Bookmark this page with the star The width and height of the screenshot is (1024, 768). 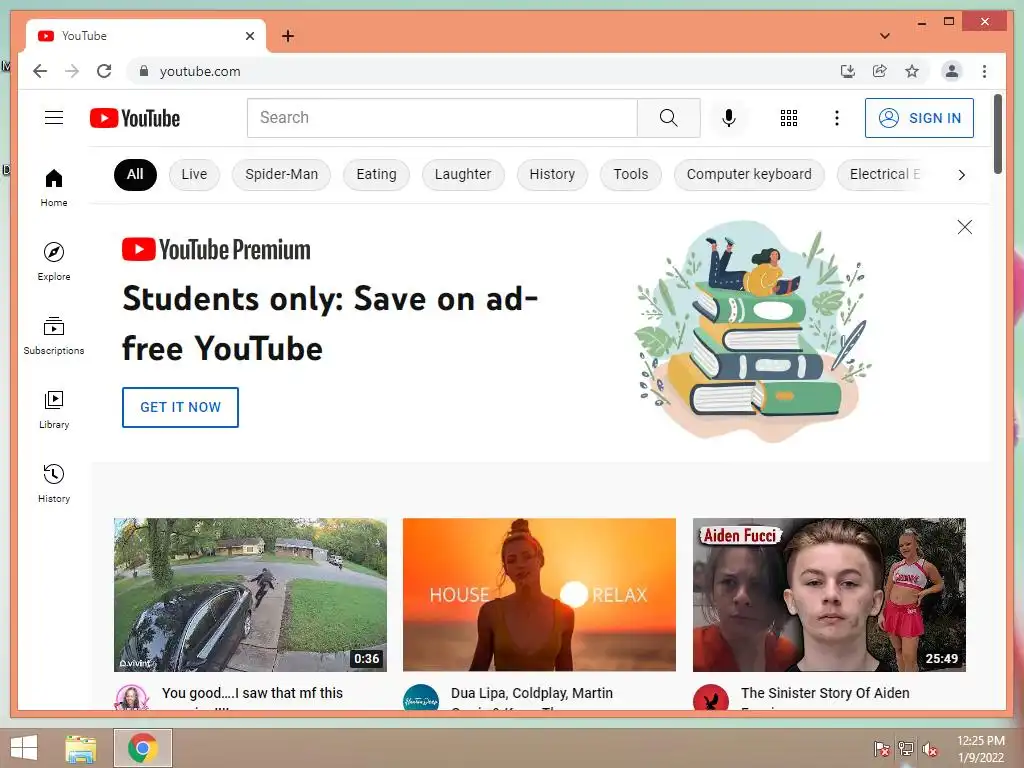tap(912, 71)
